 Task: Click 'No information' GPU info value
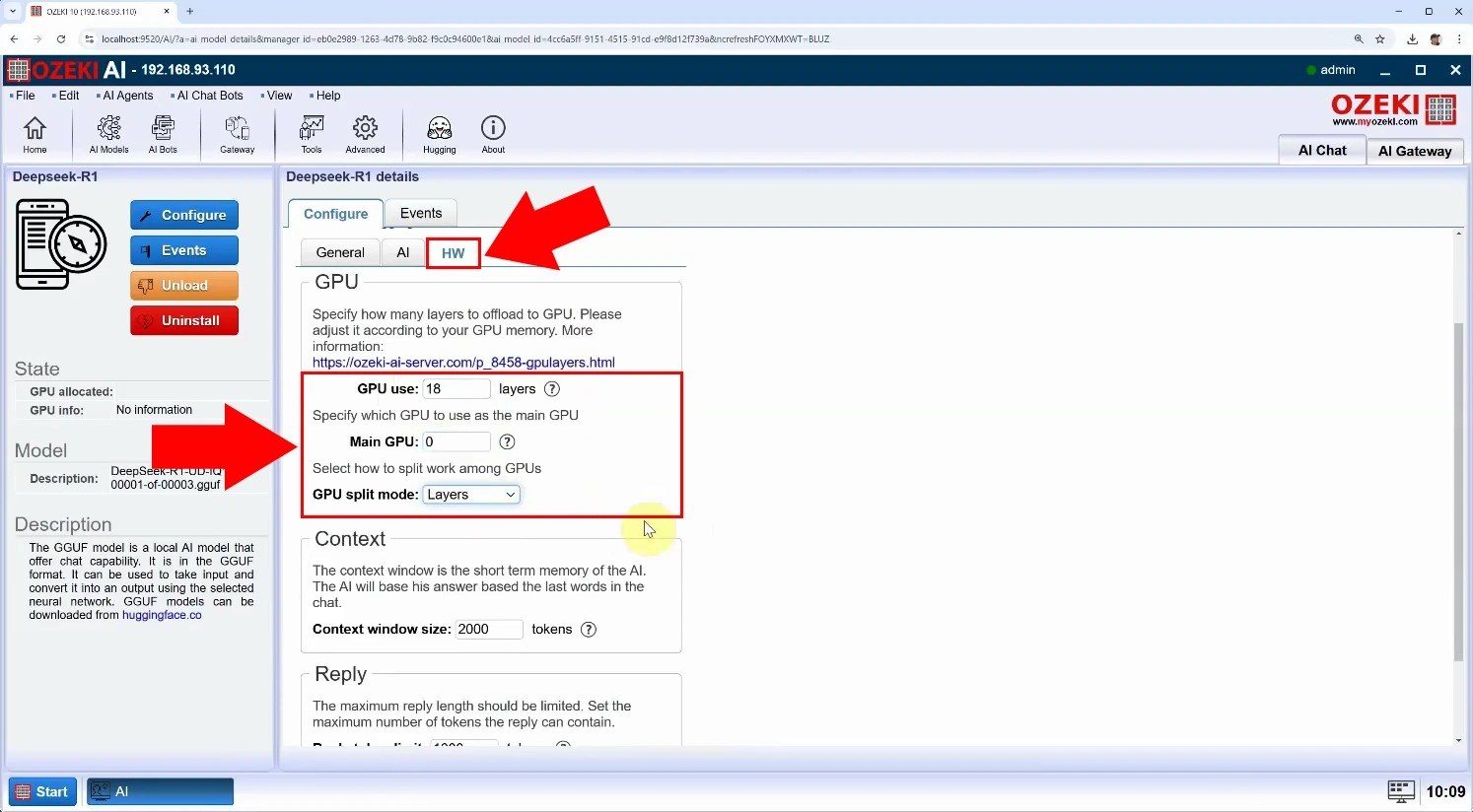point(154,410)
